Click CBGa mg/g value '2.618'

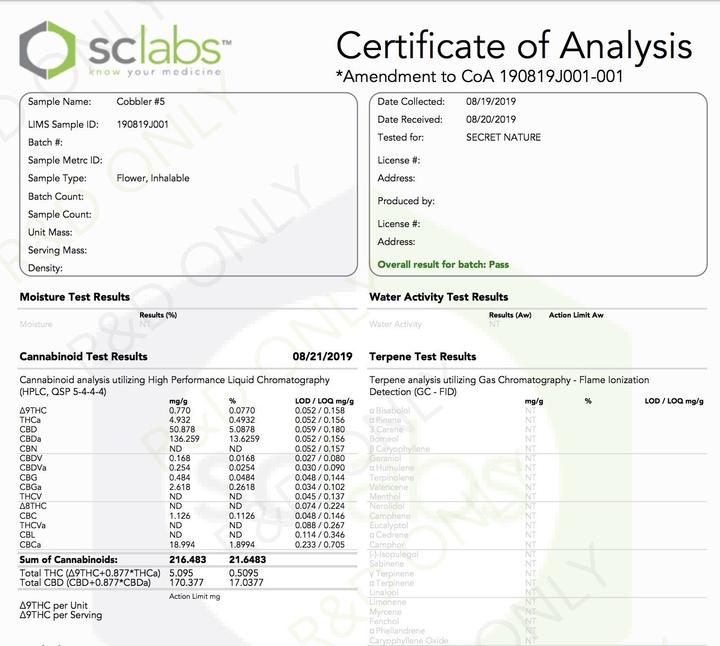coord(180,487)
